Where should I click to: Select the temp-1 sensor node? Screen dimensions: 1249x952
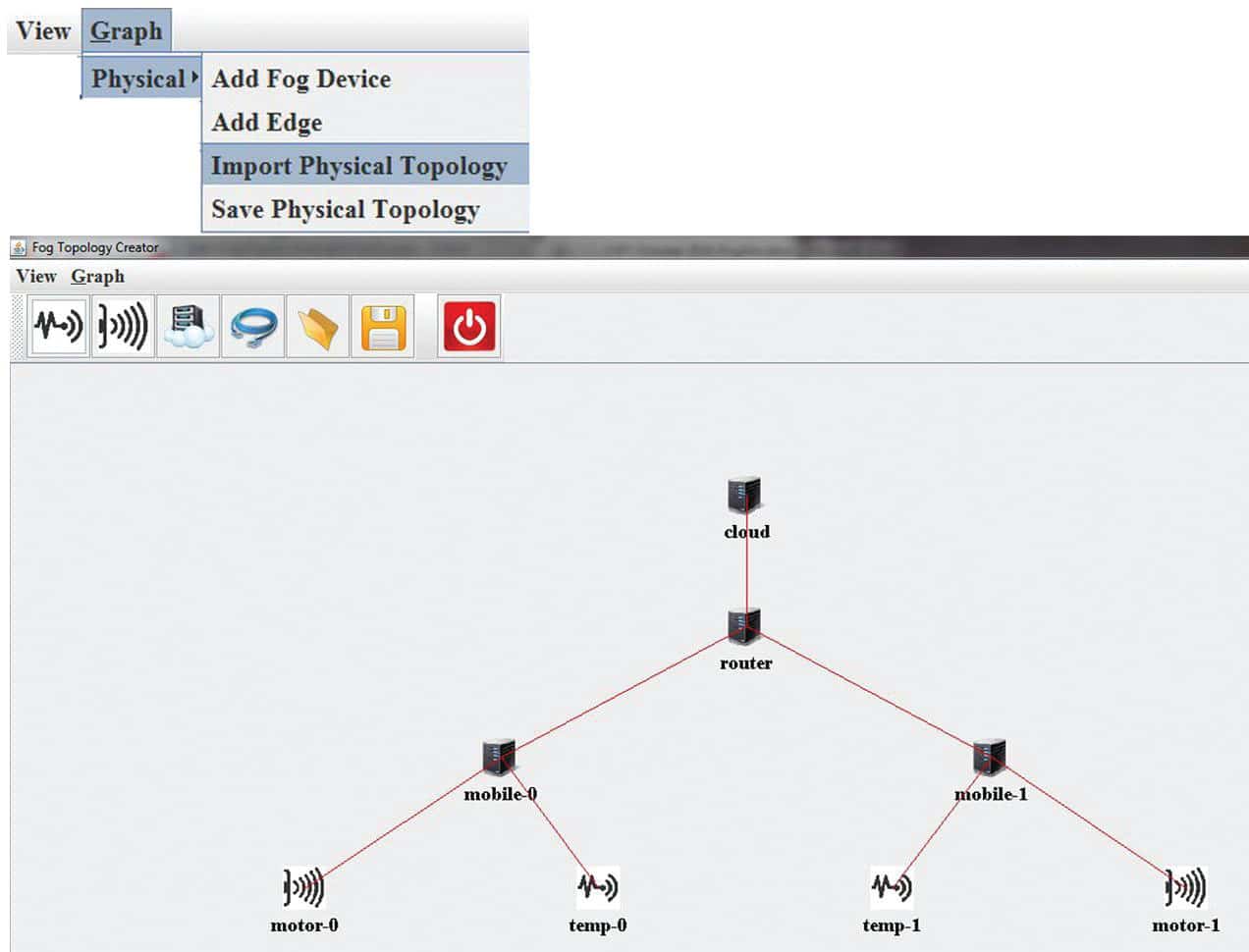point(891,887)
